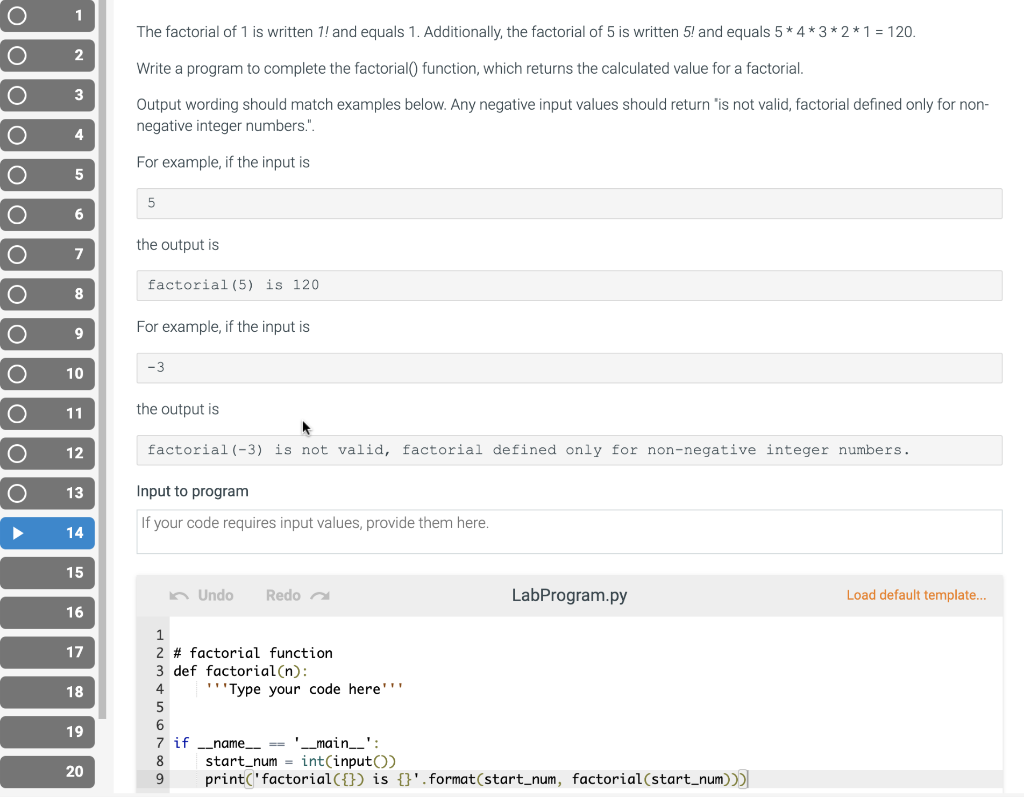Open section 12 in sidebar
This screenshot has height=797, width=1024.
[x=47, y=454]
